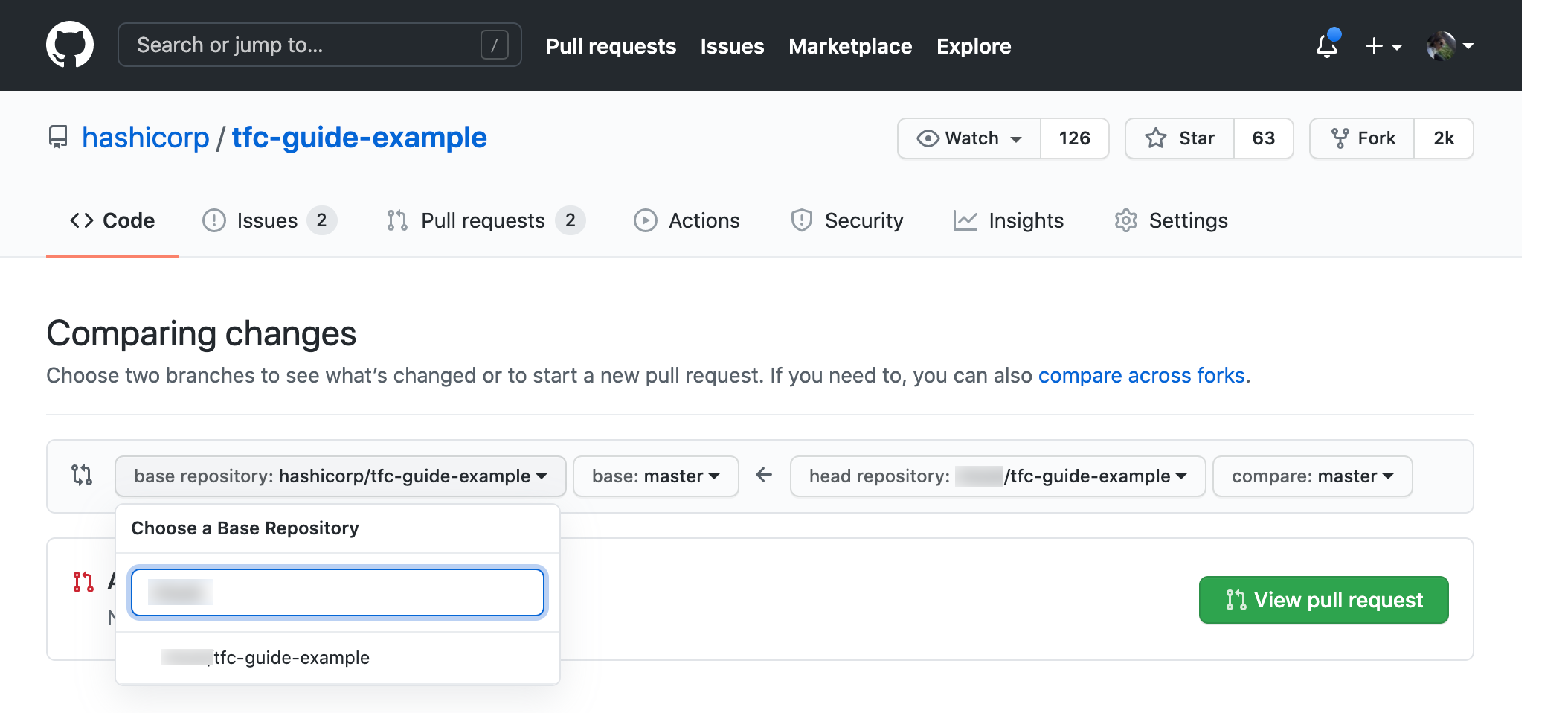
Task: Switch to repository Pull requests tab
Action: [x=485, y=220]
